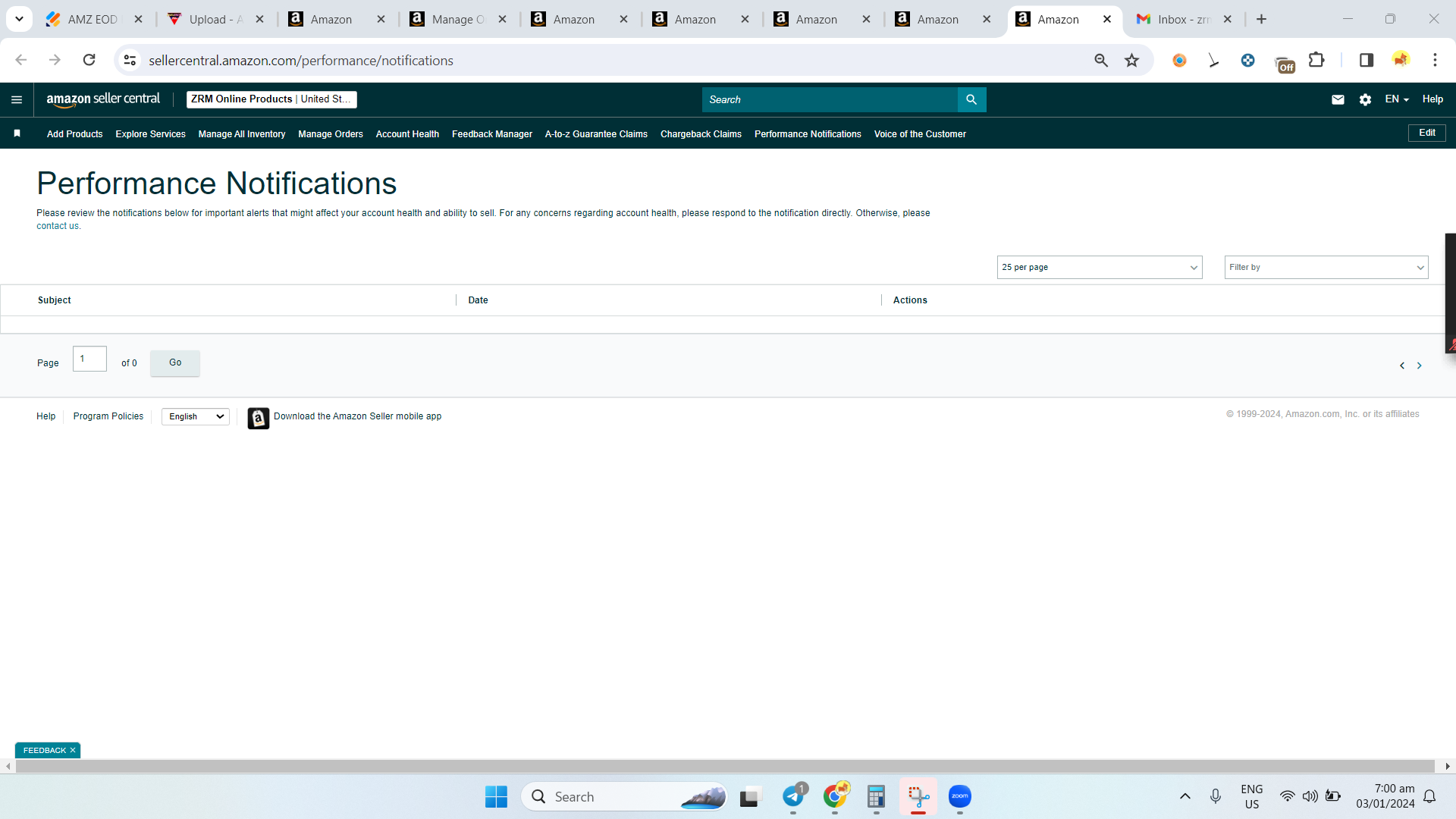Click the page number input field
The image size is (1456, 819).
(x=89, y=359)
